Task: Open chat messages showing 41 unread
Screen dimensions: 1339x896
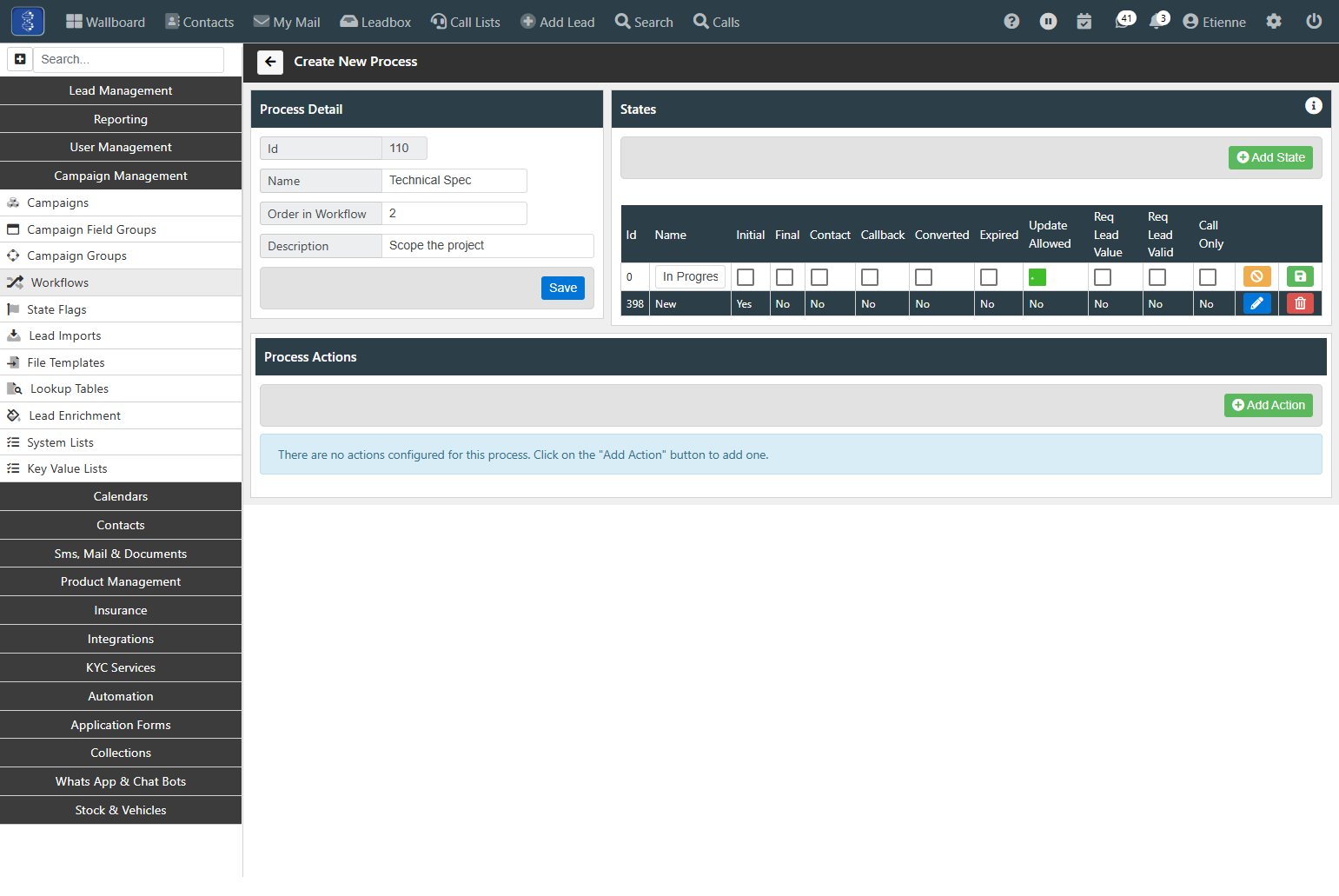Action: pyautogui.click(x=1124, y=20)
